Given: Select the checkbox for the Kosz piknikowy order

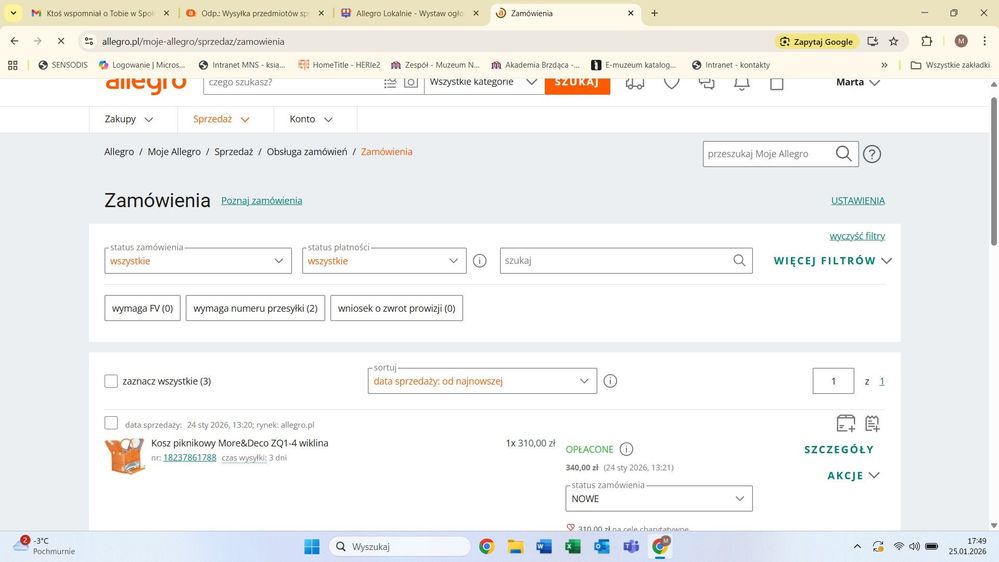Looking at the screenshot, I should tap(111, 423).
